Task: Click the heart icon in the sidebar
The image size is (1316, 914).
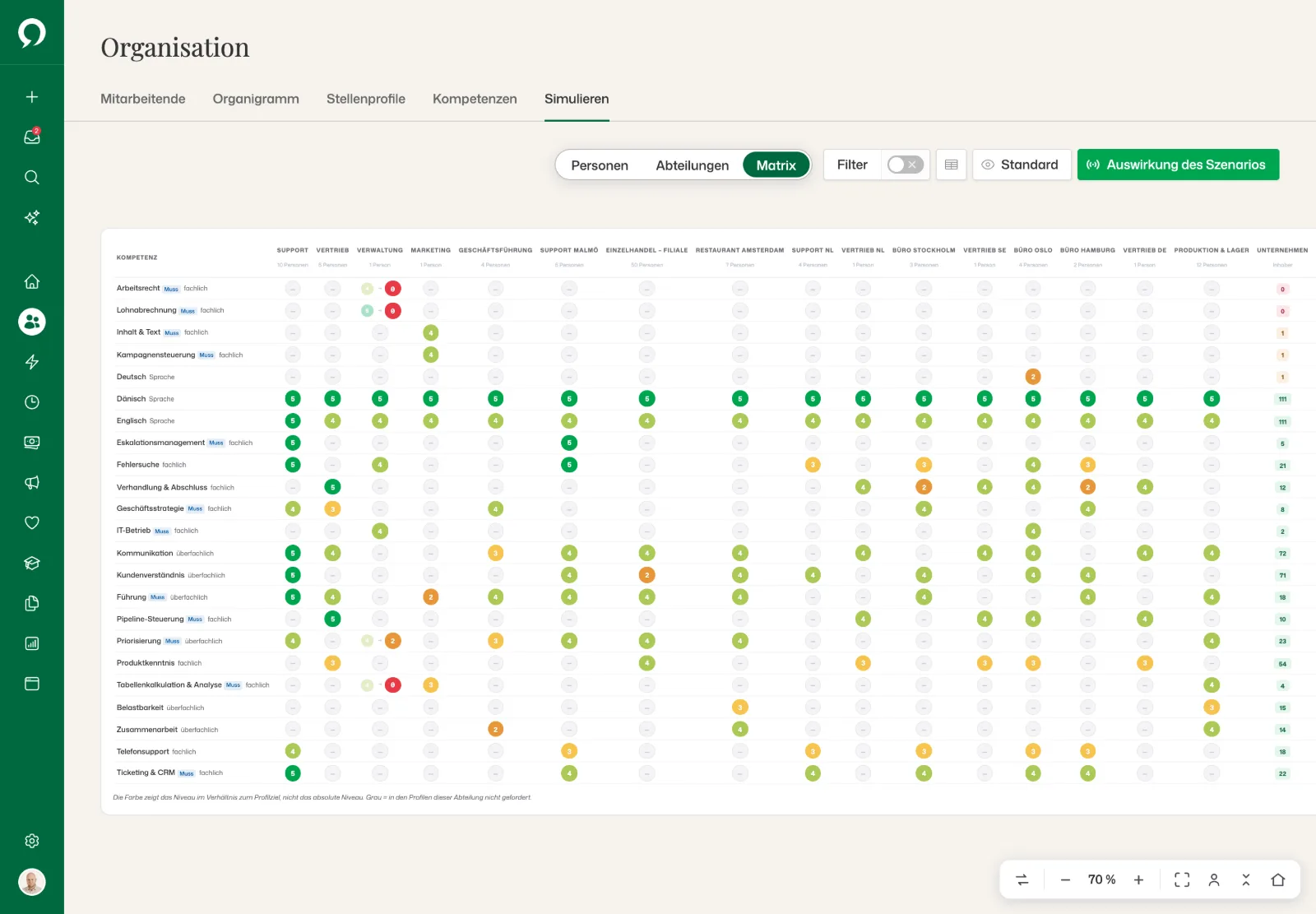Action: tap(32, 523)
